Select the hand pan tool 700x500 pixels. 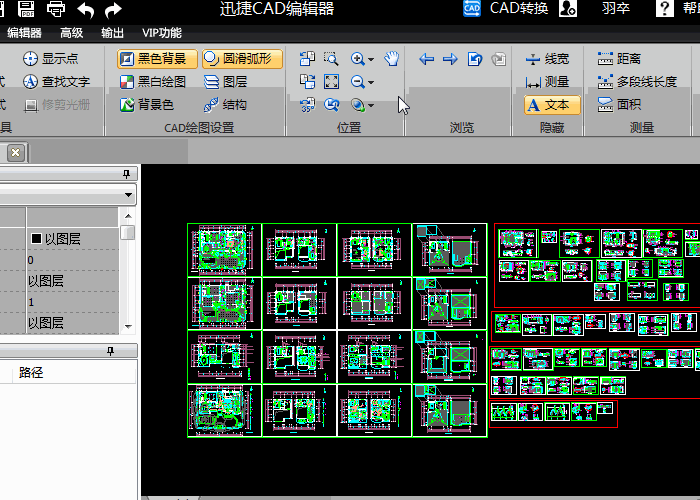coord(392,58)
